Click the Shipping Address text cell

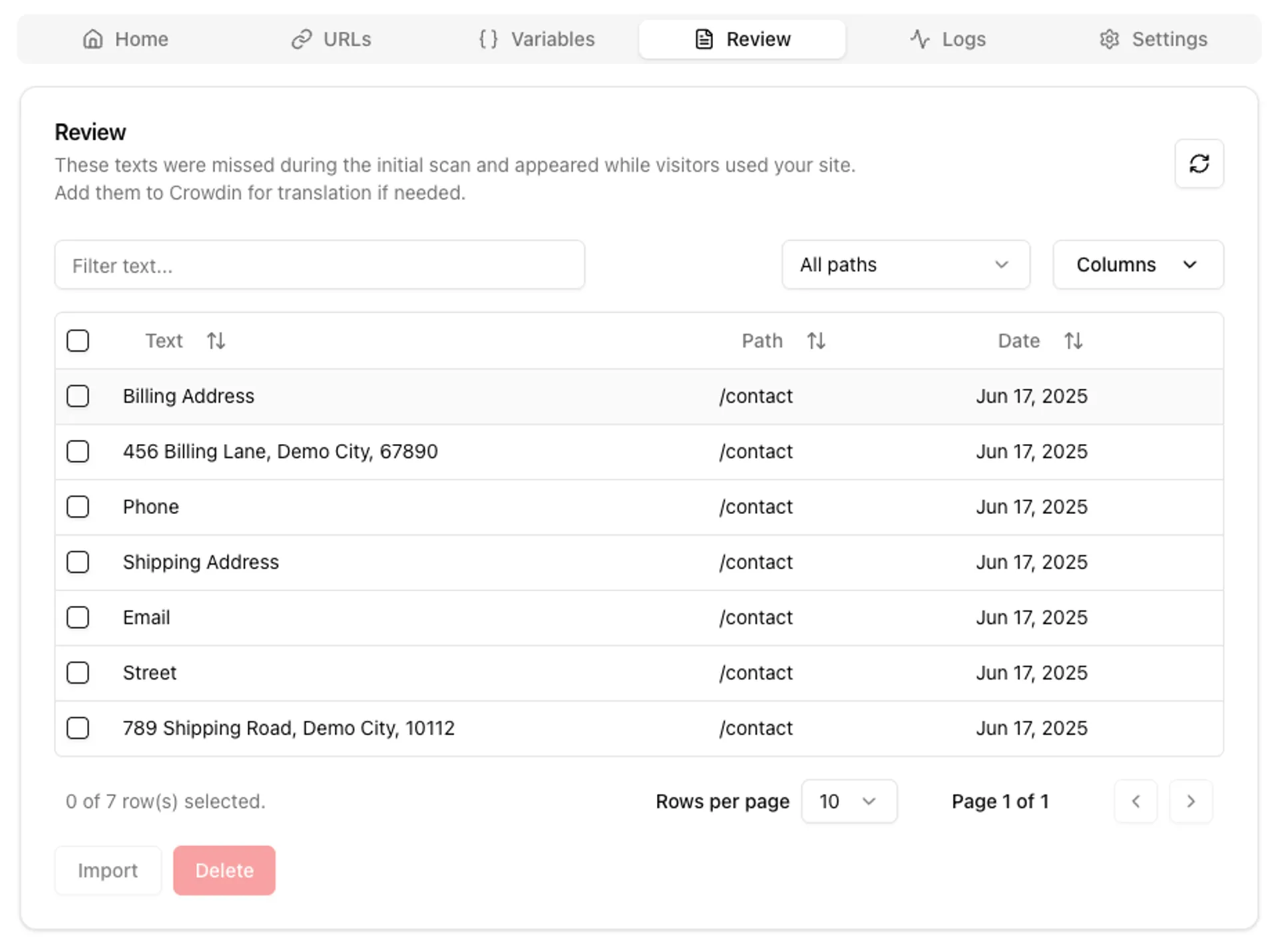[x=201, y=562]
